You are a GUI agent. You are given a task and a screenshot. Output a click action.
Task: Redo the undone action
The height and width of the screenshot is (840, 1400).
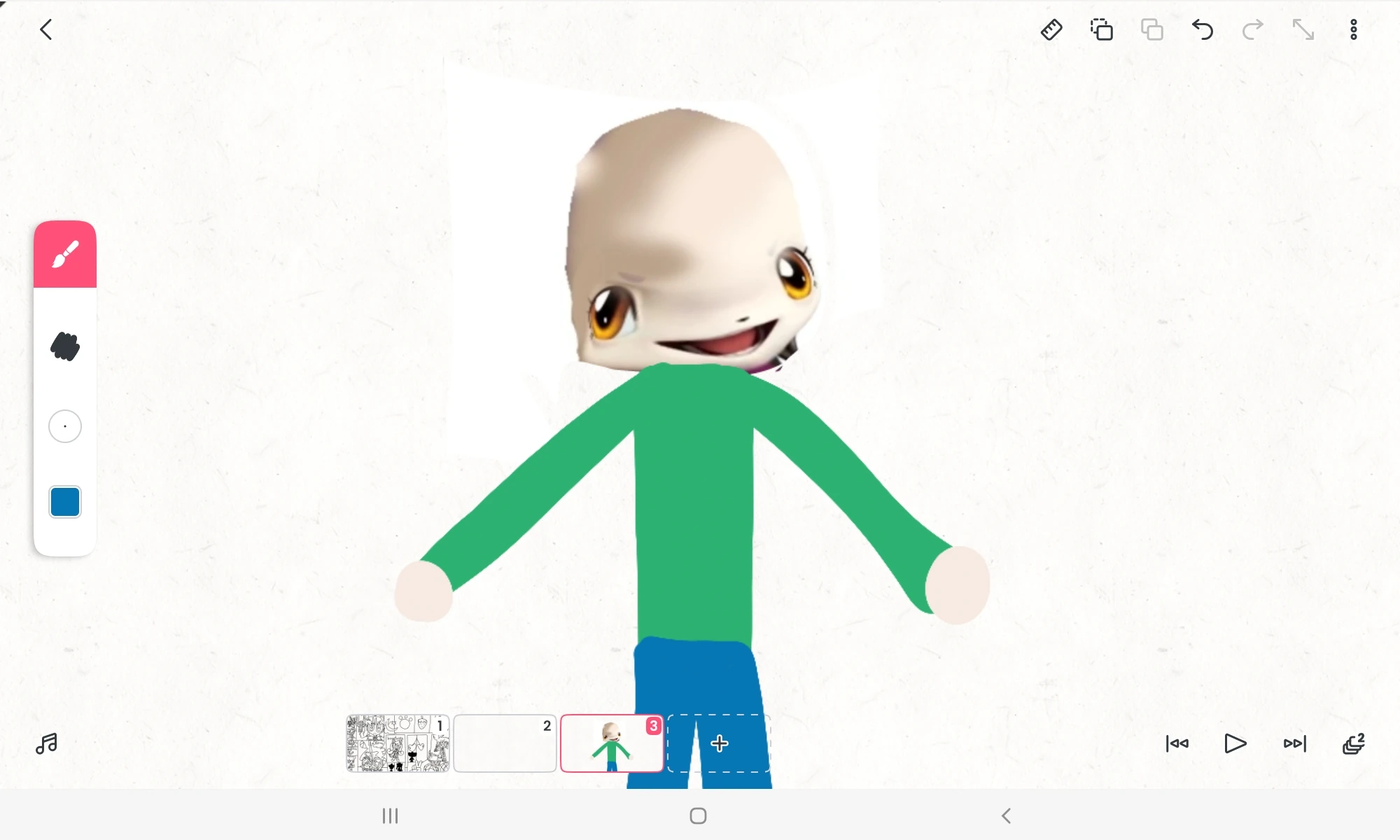point(1253,30)
